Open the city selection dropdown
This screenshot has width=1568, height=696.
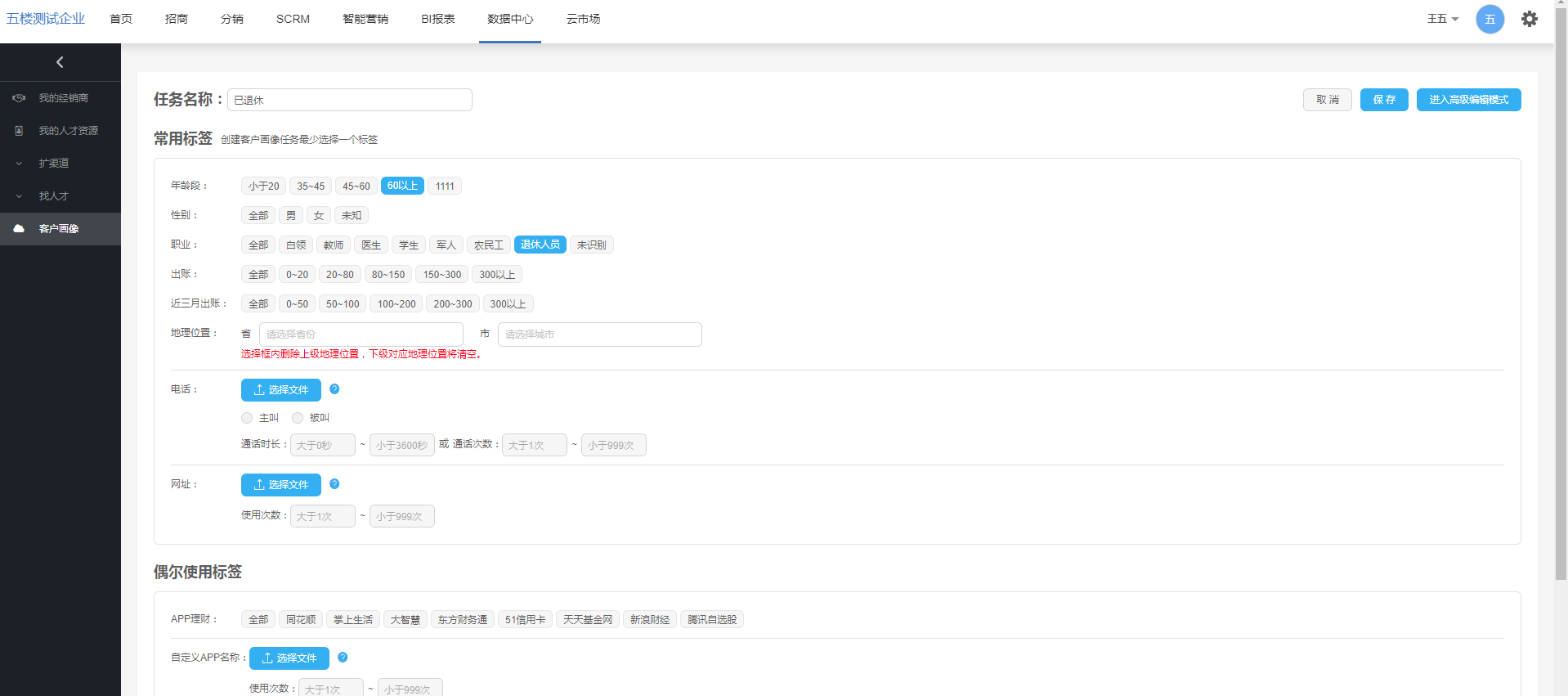click(599, 335)
